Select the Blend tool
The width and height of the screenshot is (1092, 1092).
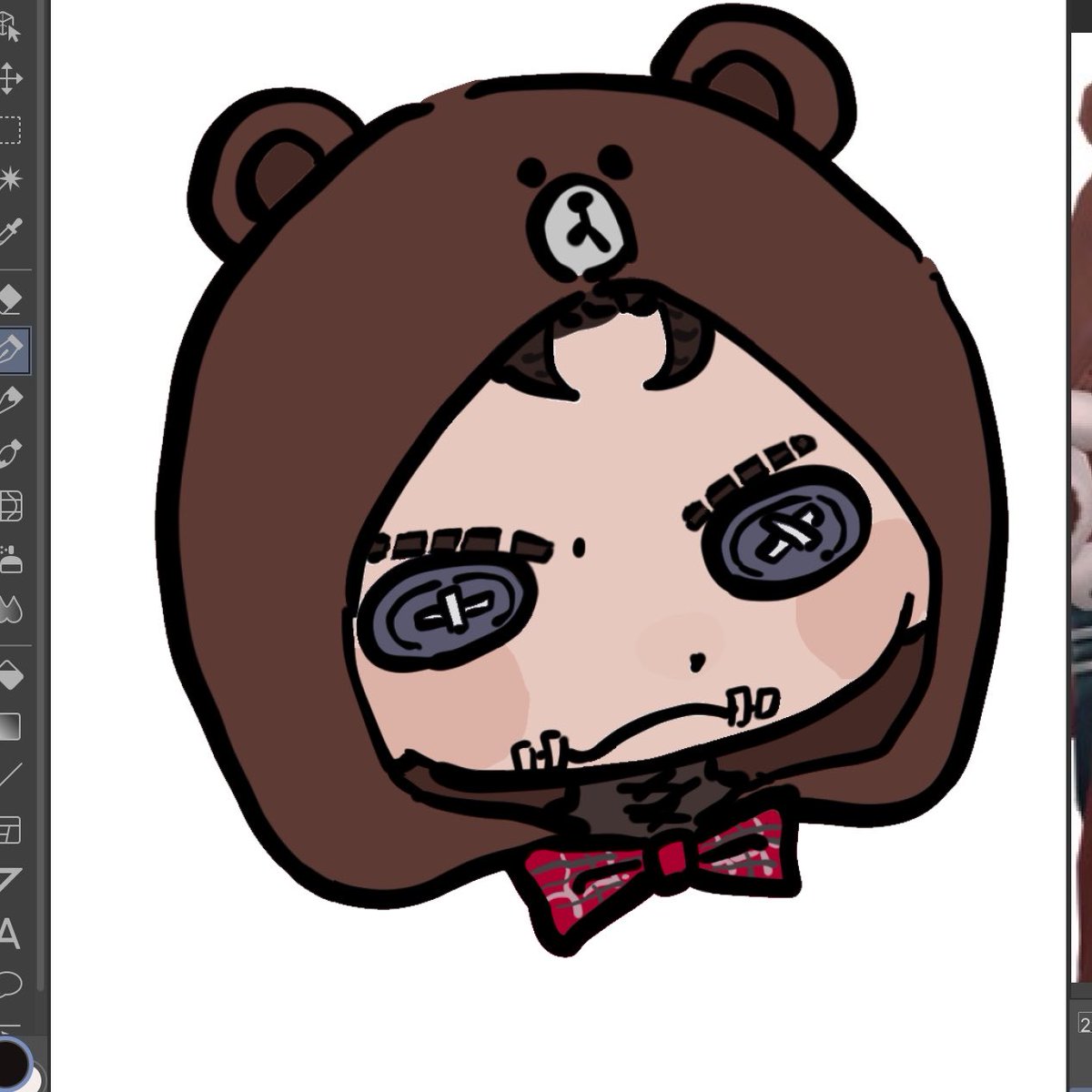pyautogui.click(x=10, y=609)
